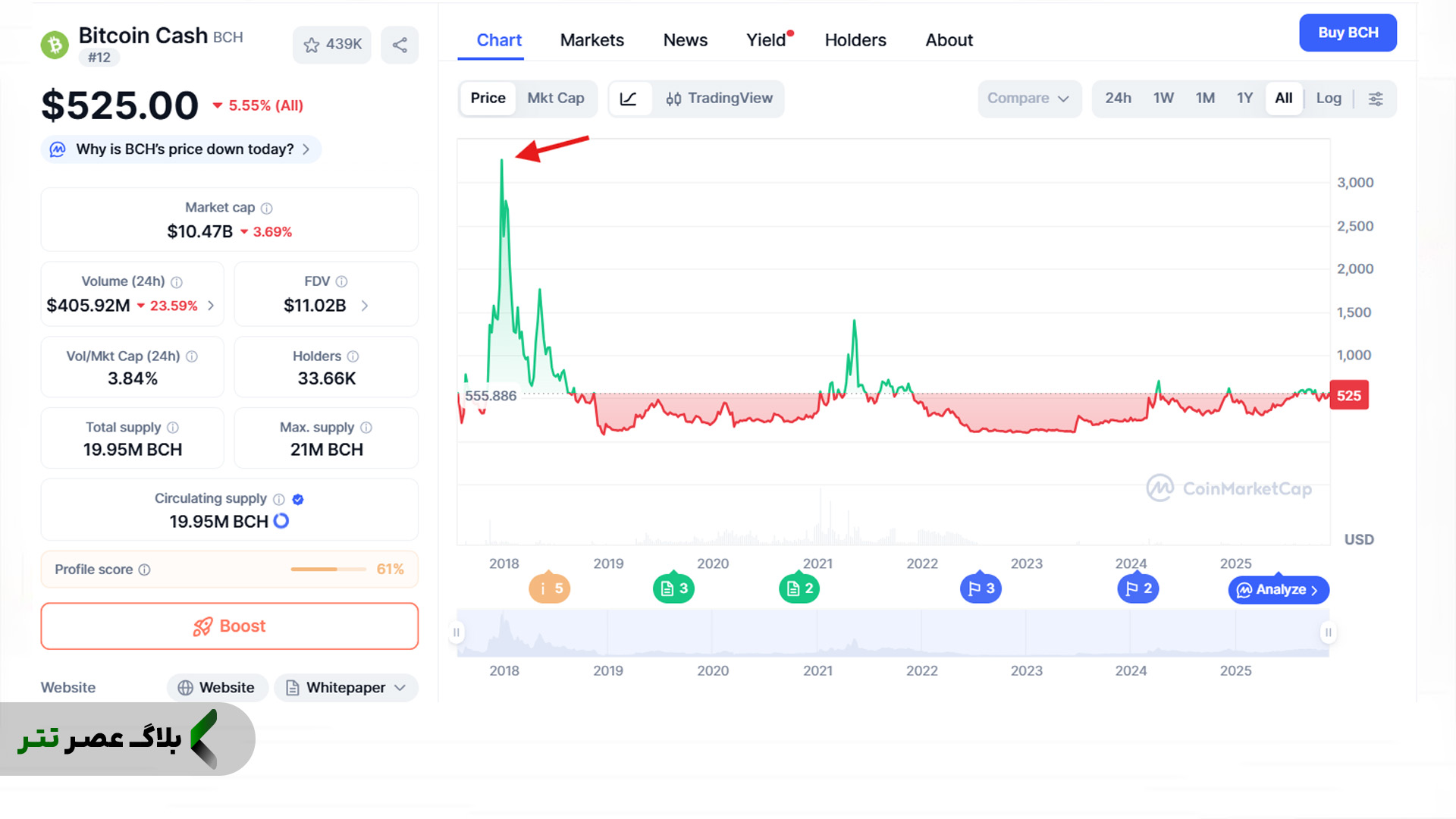Click the Buy BCH button
1456x819 pixels.
click(x=1348, y=33)
